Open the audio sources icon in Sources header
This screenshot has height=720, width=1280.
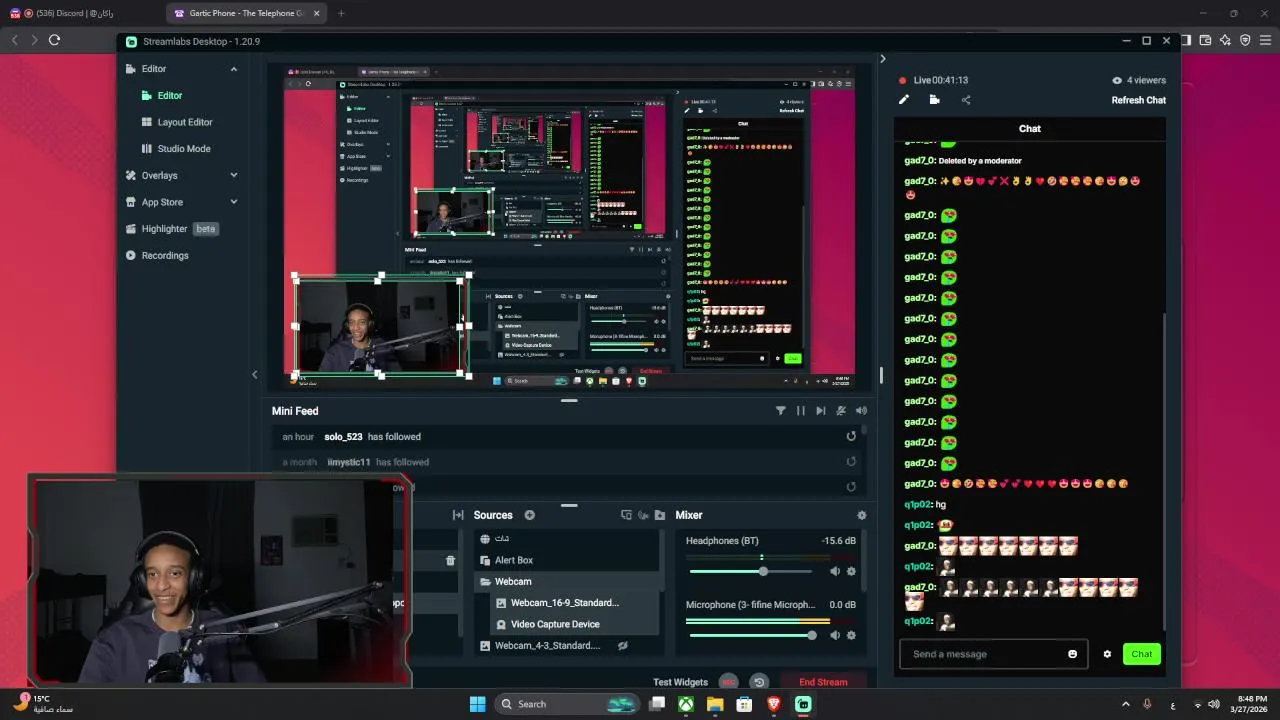click(x=643, y=515)
